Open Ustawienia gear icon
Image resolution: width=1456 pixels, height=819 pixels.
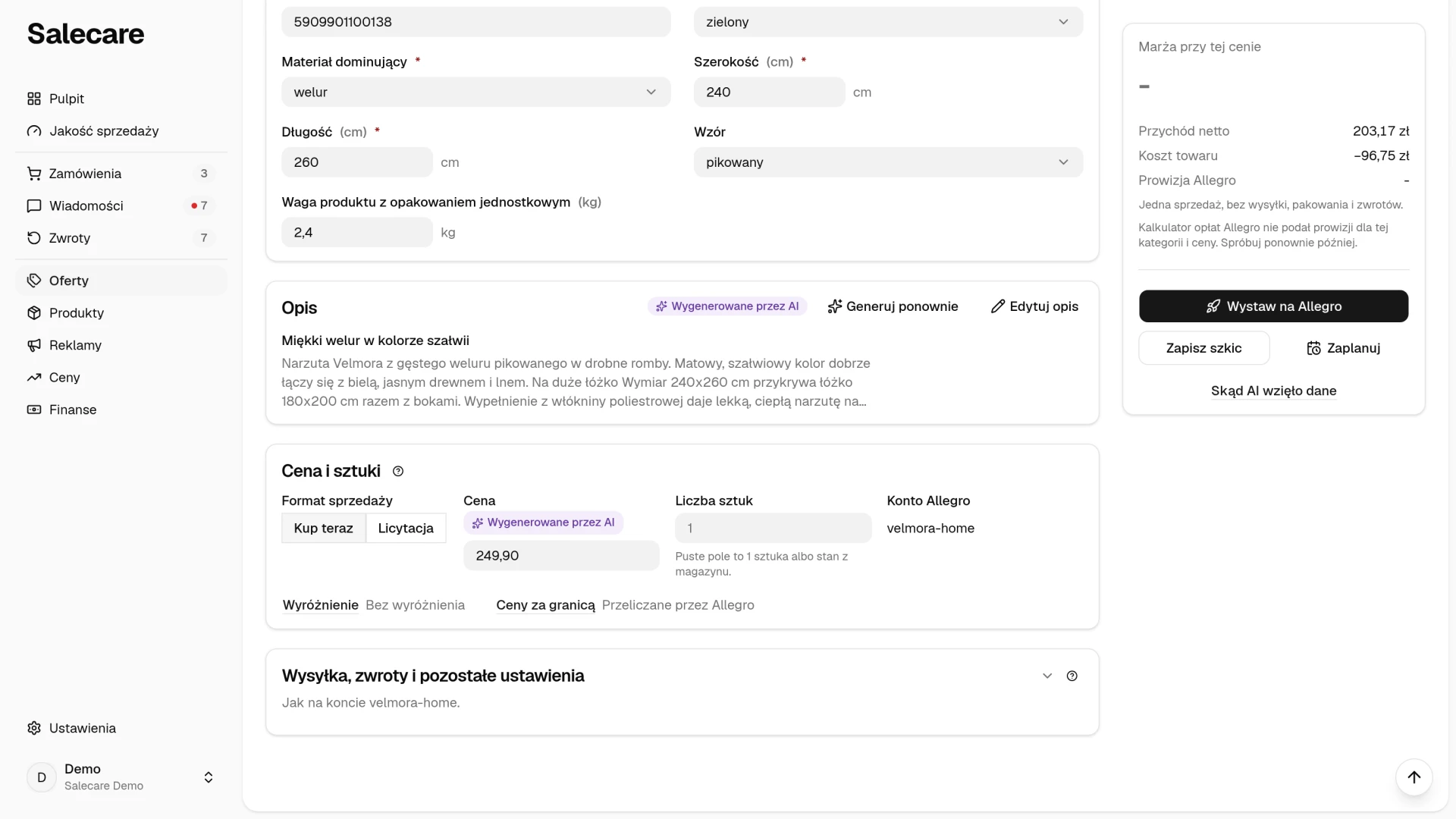[34, 728]
